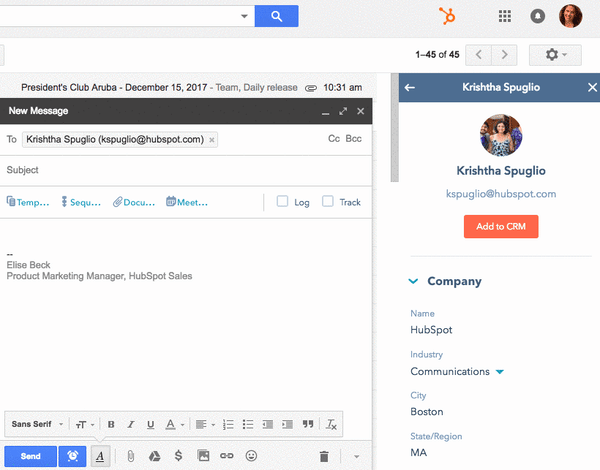Toggle bold text formatting
The width and height of the screenshot is (600, 470).
point(111,424)
